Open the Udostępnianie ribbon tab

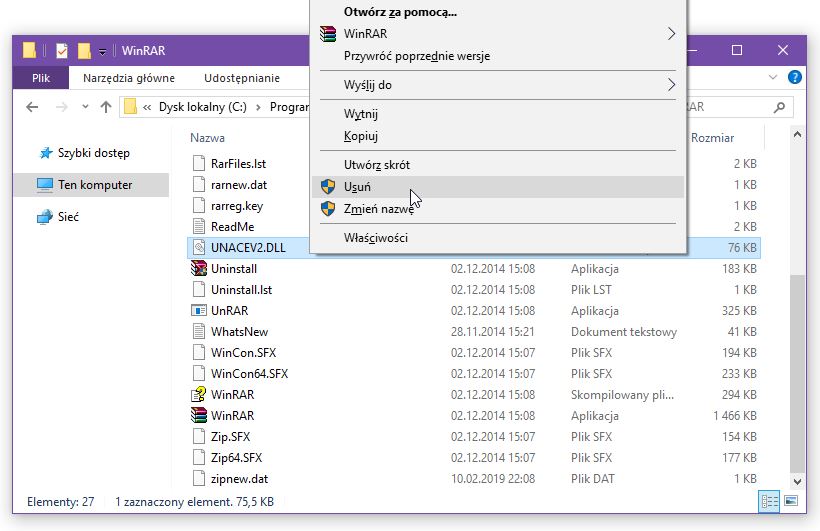click(x=242, y=78)
